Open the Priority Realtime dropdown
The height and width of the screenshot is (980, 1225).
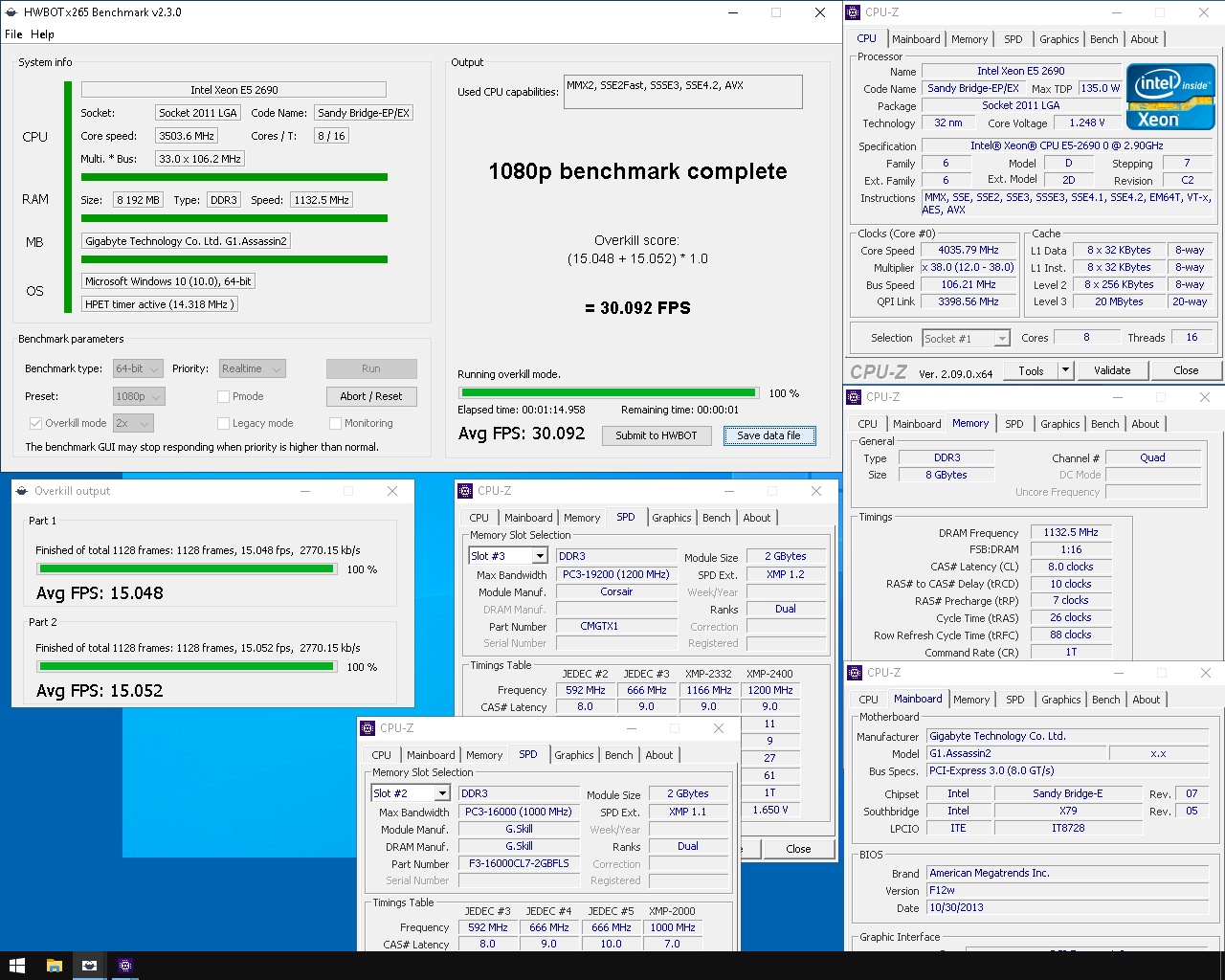click(x=253, y=368)
